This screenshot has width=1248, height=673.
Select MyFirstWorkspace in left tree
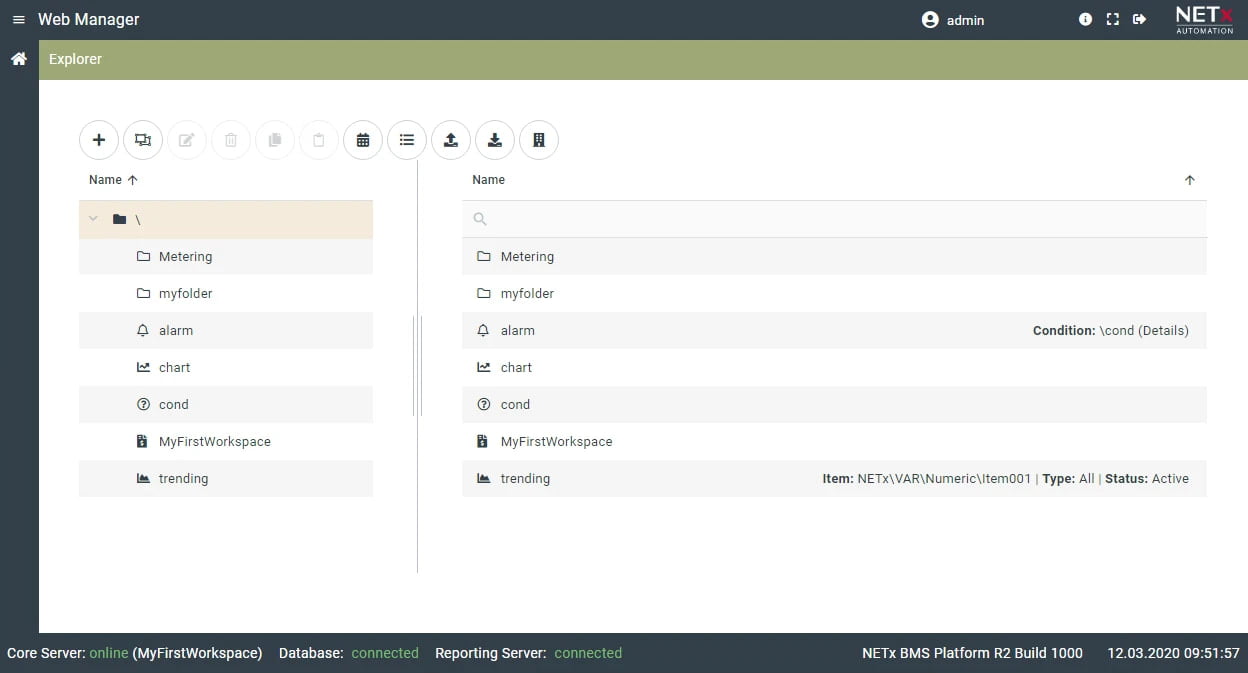226,441
